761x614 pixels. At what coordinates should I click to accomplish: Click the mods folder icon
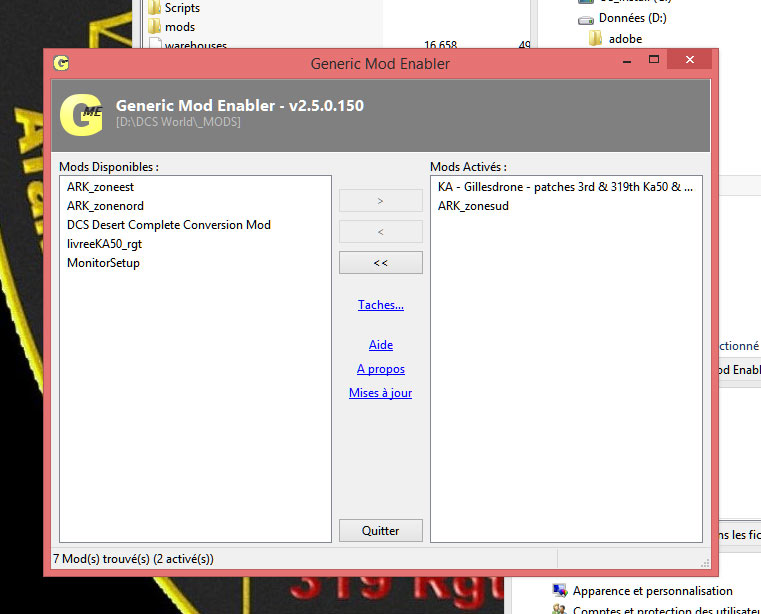(155, 27)
